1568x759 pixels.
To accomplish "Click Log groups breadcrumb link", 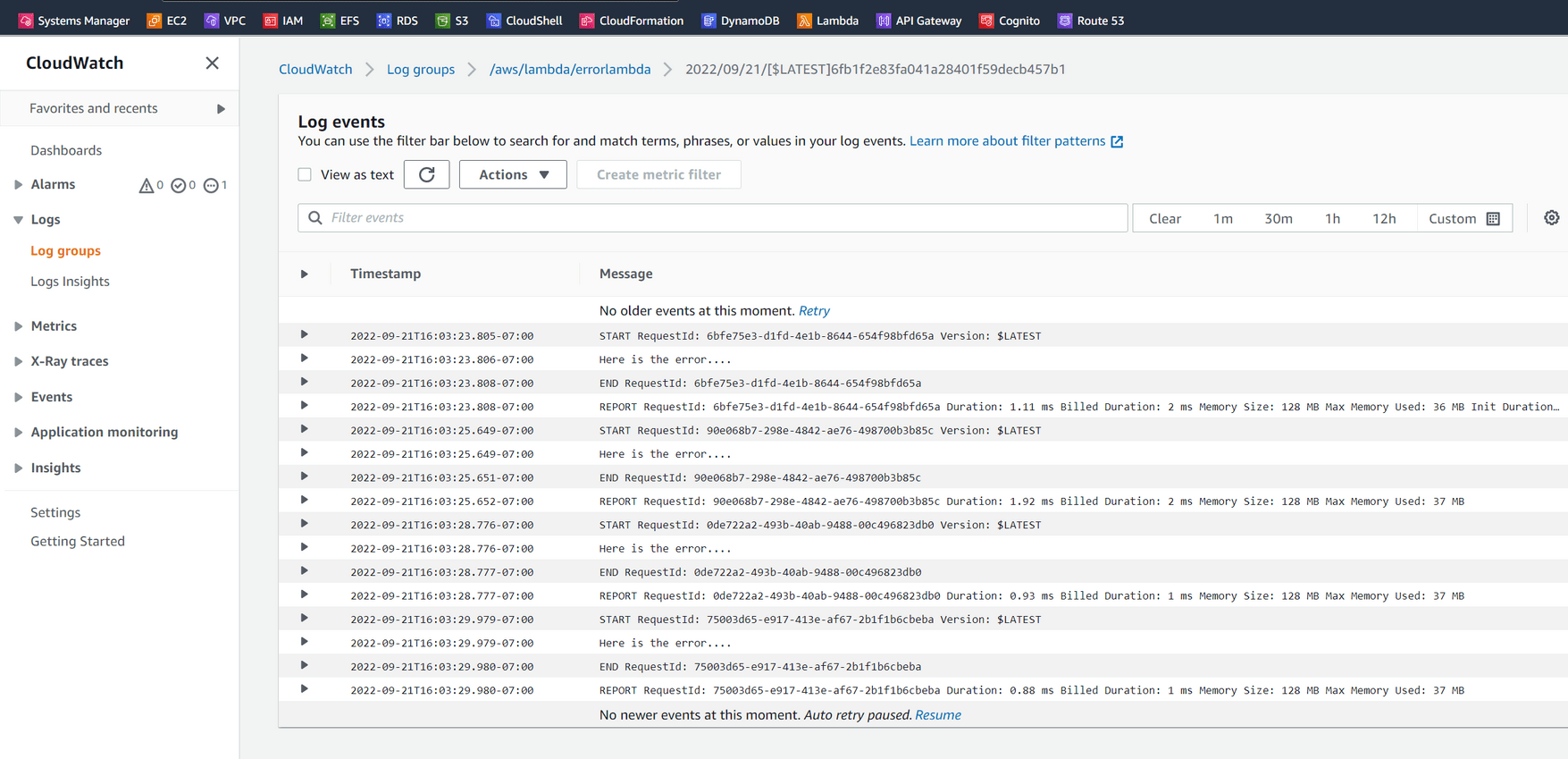I will point(421,69).
